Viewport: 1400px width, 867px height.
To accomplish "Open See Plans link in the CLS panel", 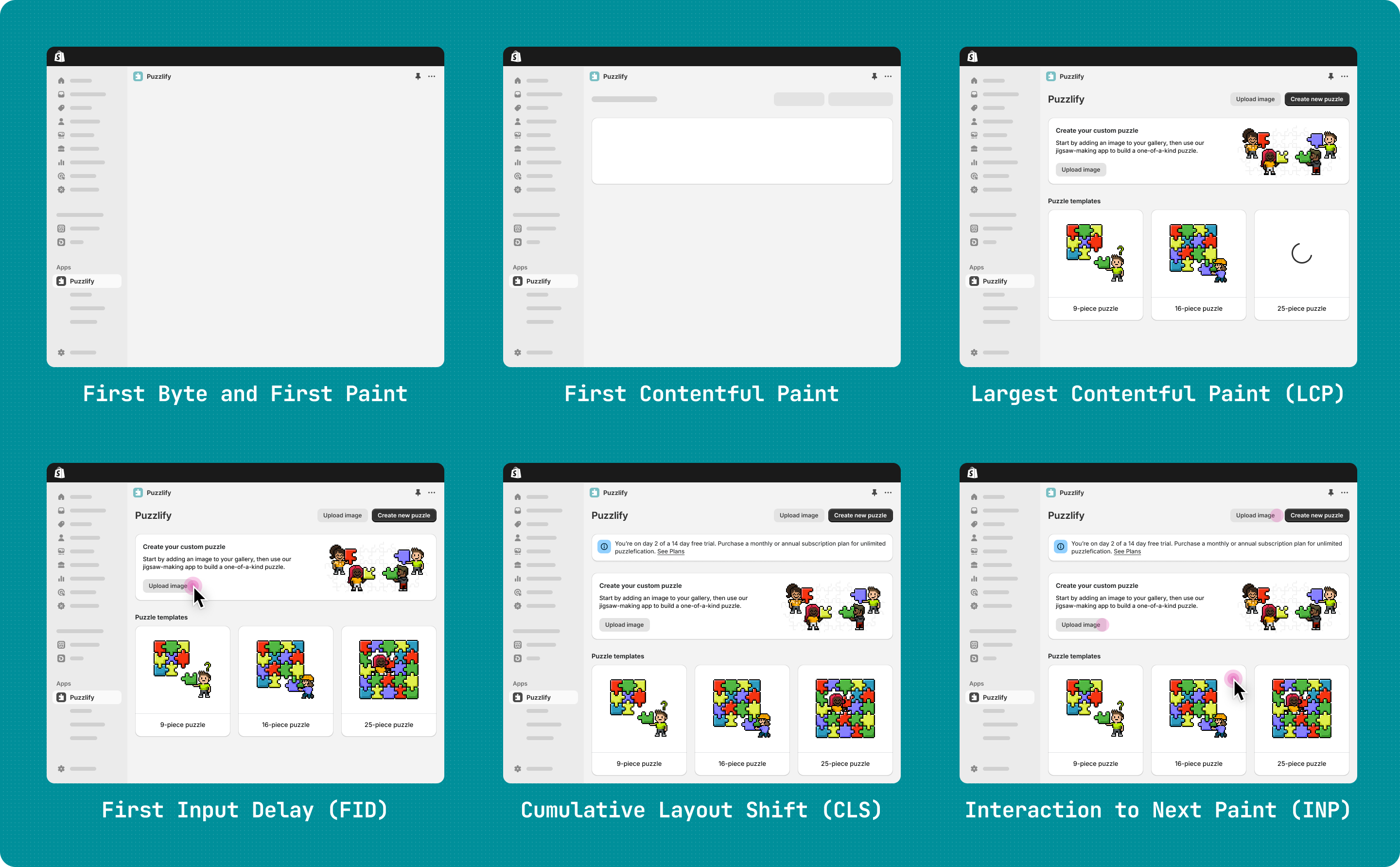I will click(x=670, y=551).
